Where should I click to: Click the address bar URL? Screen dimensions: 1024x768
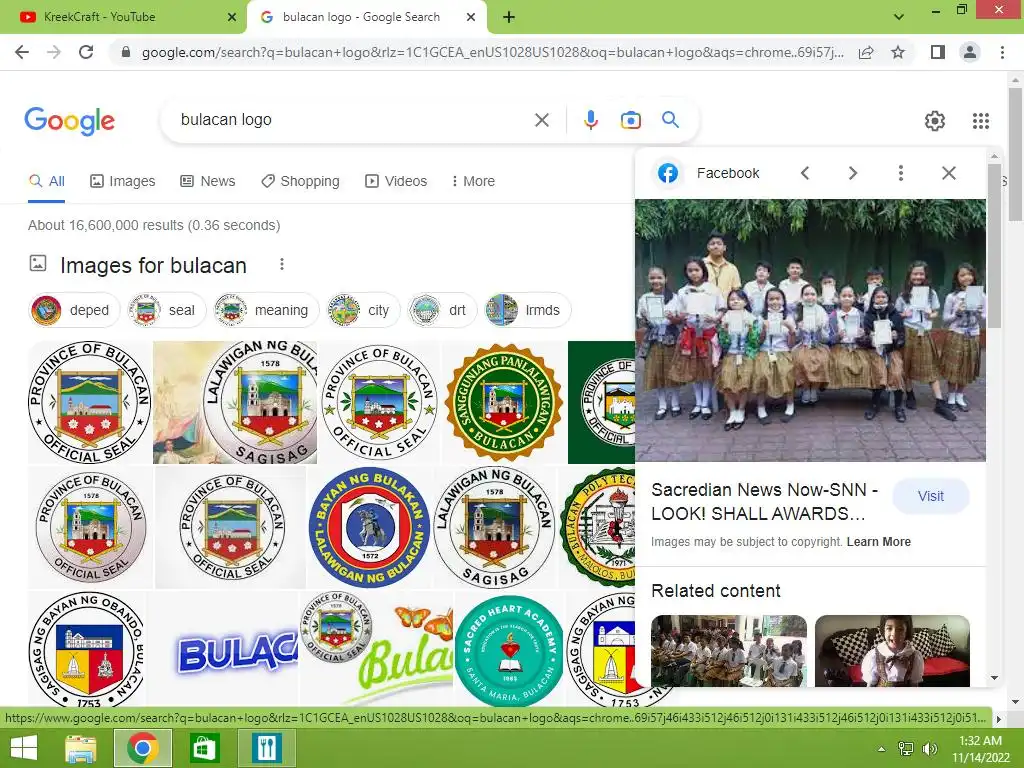(493, 52)
